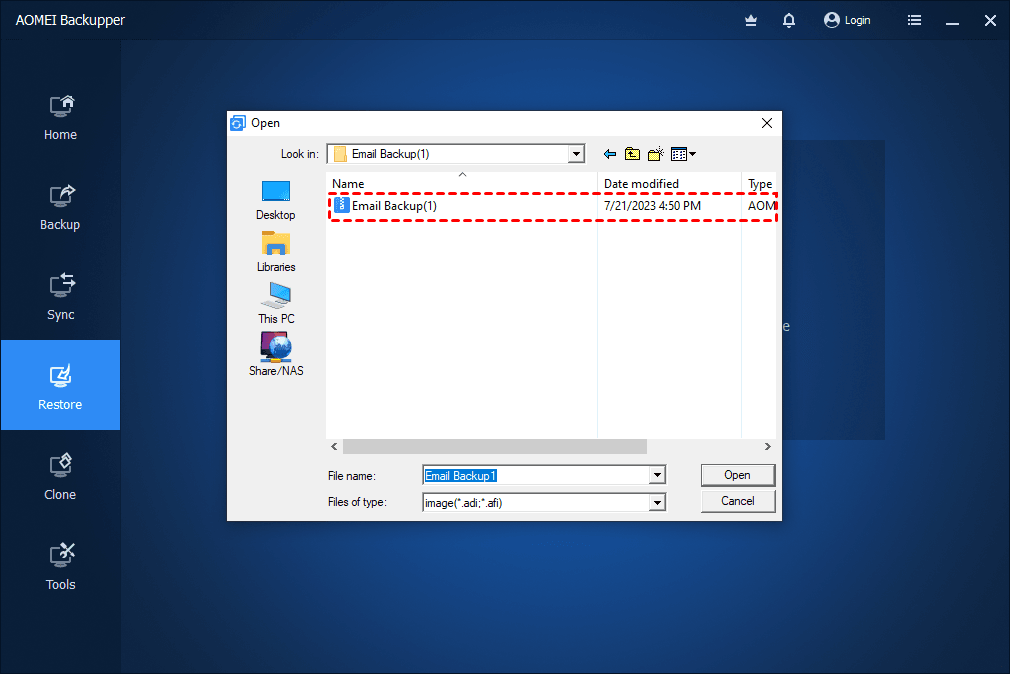This screenshot has height=674, width=1010.
Task: Expand the File name dropdown arrow
Action: (x=656, y=476)
